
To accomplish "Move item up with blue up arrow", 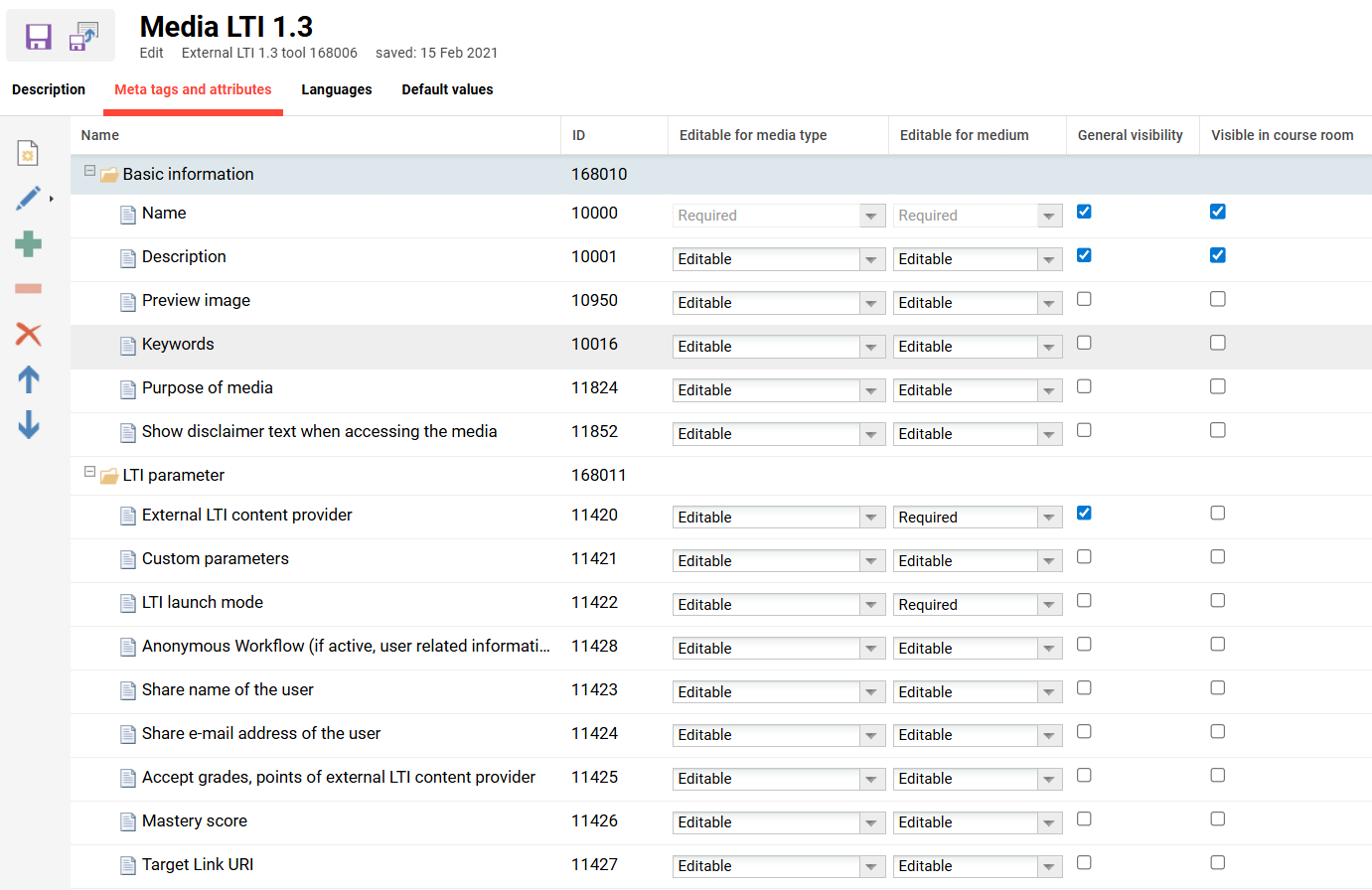I will 28,379.
